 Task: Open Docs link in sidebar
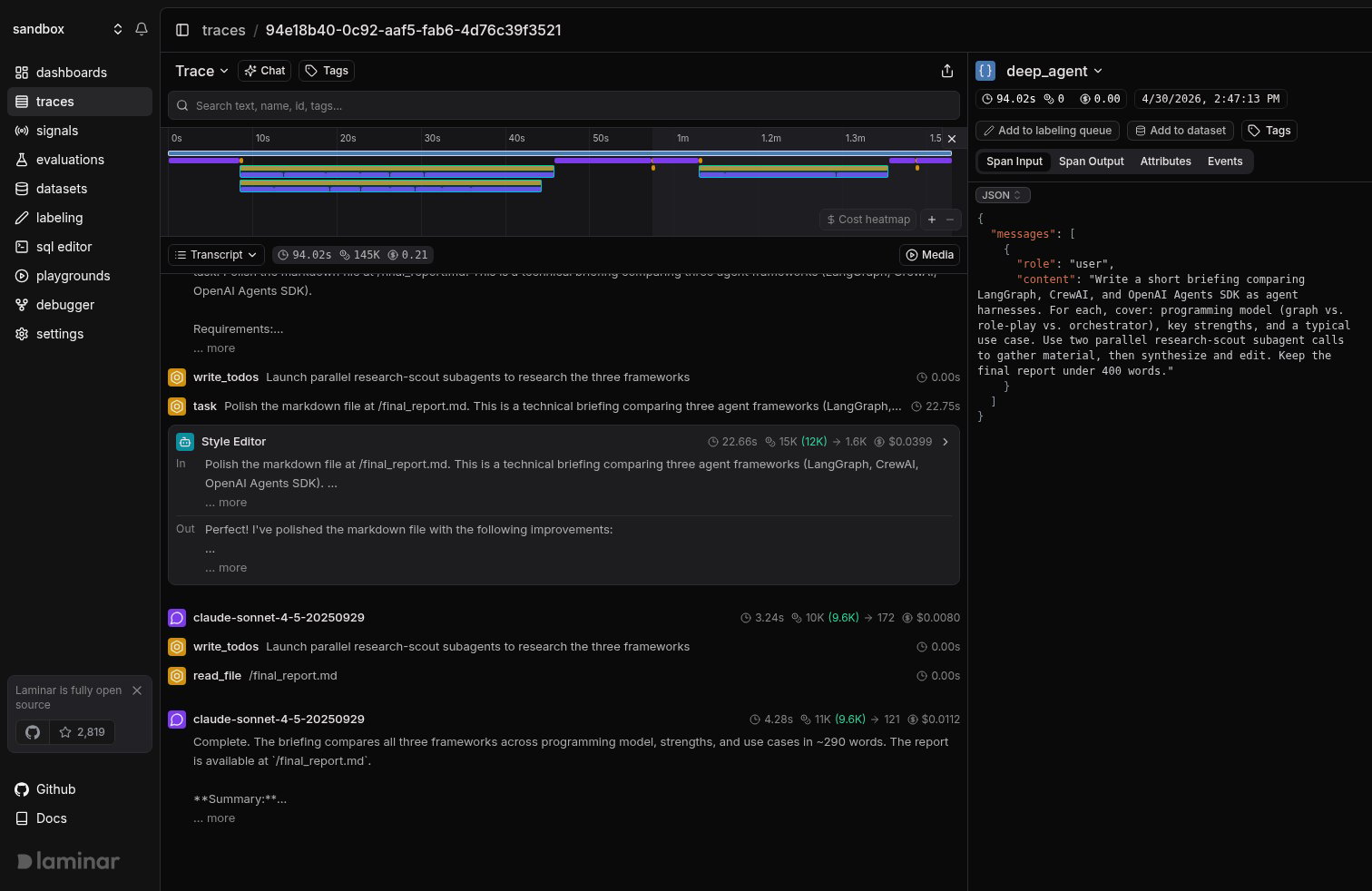point(42,818)
